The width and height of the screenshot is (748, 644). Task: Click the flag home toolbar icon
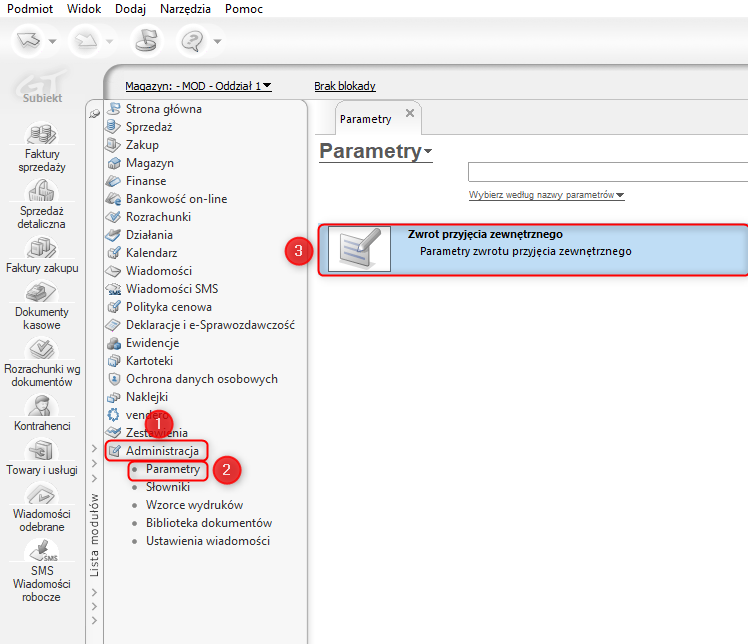pyautogui.click(x=146, y=41)
